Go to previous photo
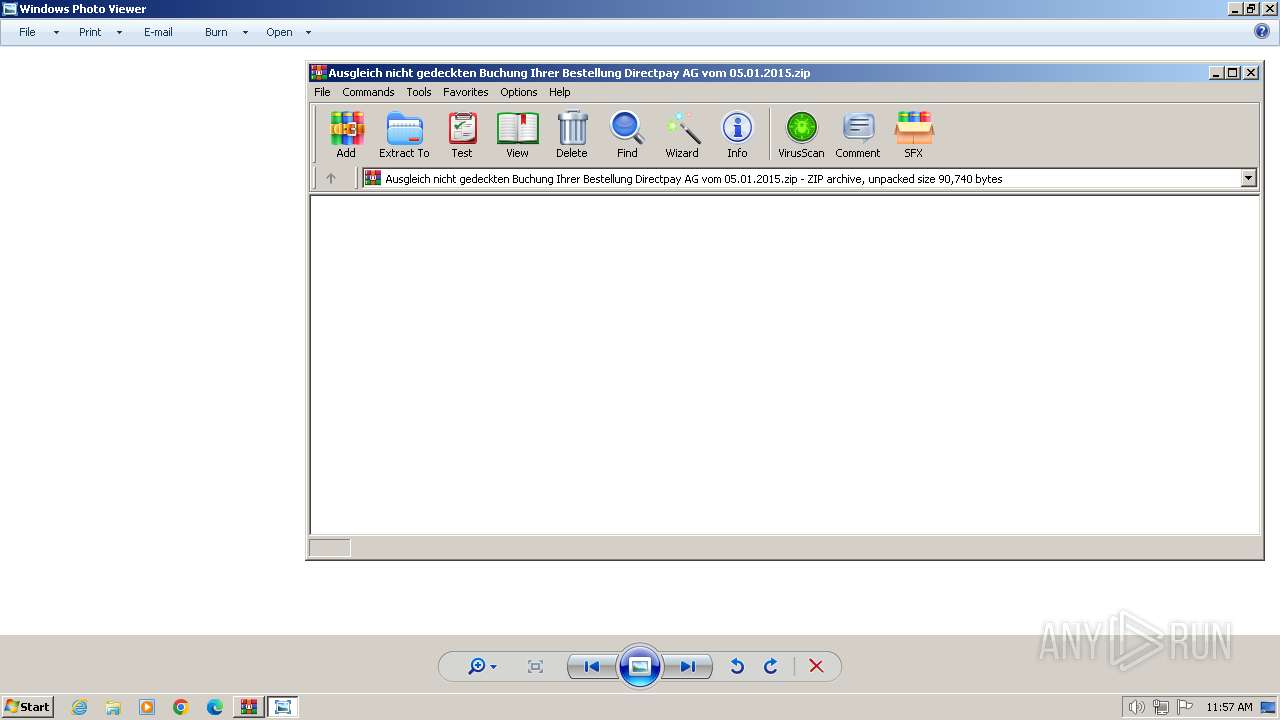The image size is (1280, 720). [591, 667]
